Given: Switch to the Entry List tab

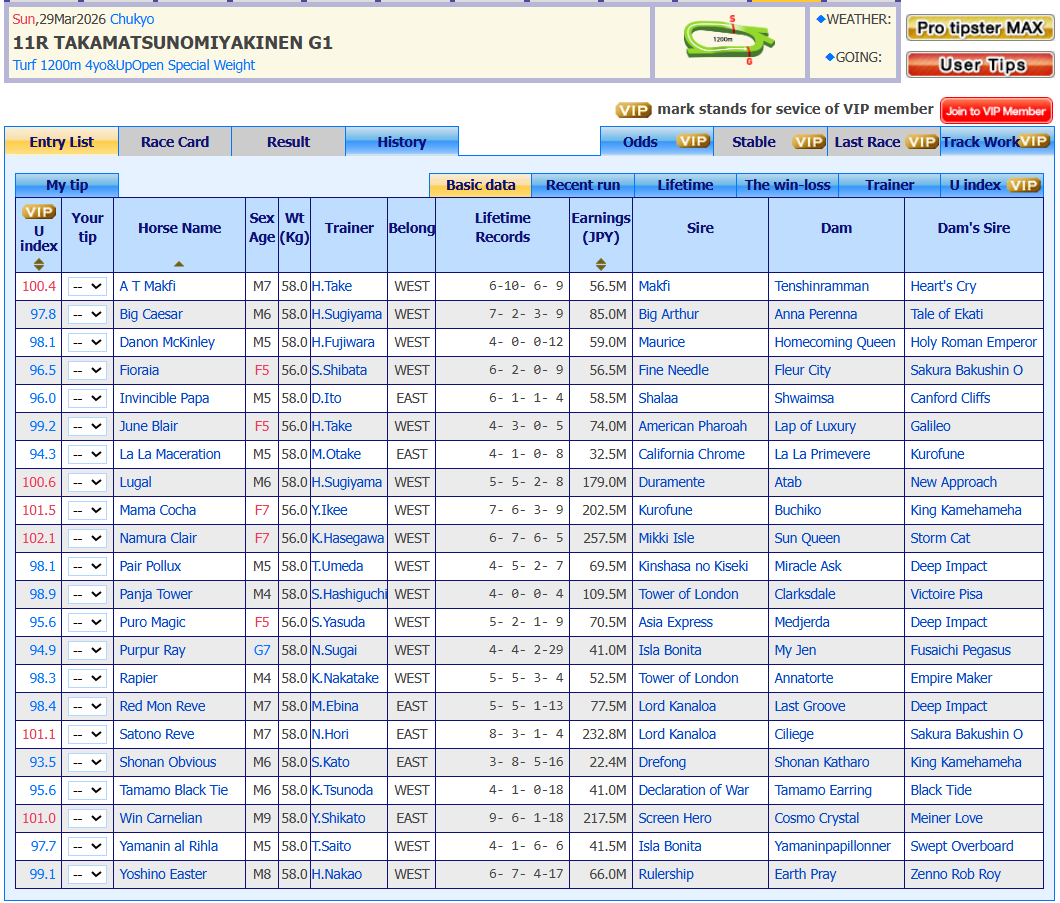Looking at the screenshot, I should point(62,142).
